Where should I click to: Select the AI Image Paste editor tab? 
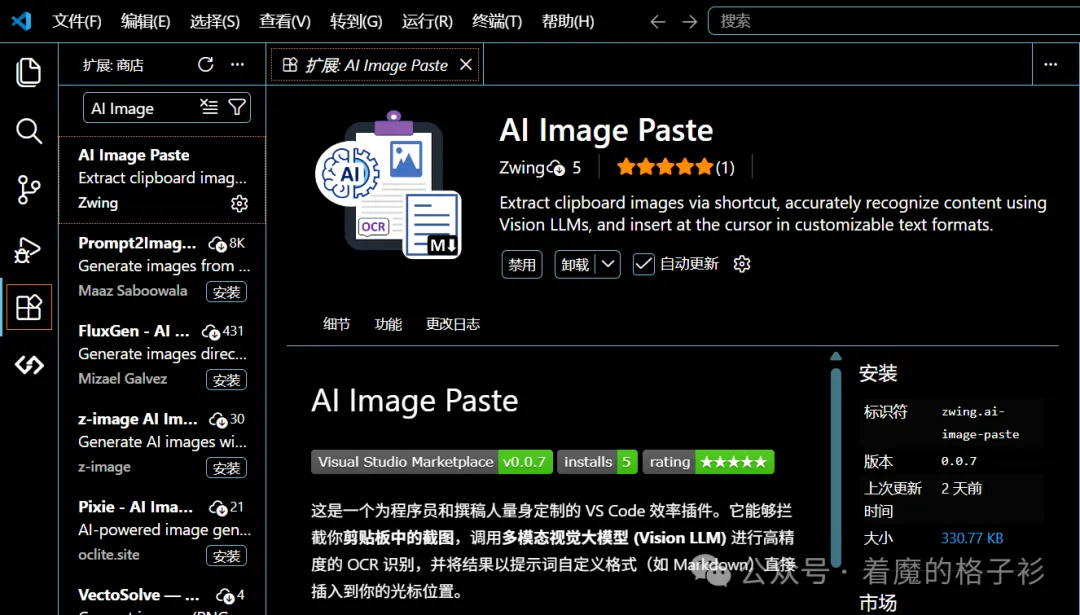(375, 65)
